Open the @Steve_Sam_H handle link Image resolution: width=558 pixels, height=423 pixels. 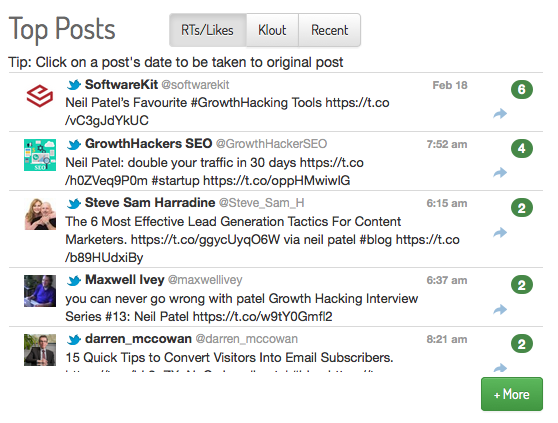(262, 203)
